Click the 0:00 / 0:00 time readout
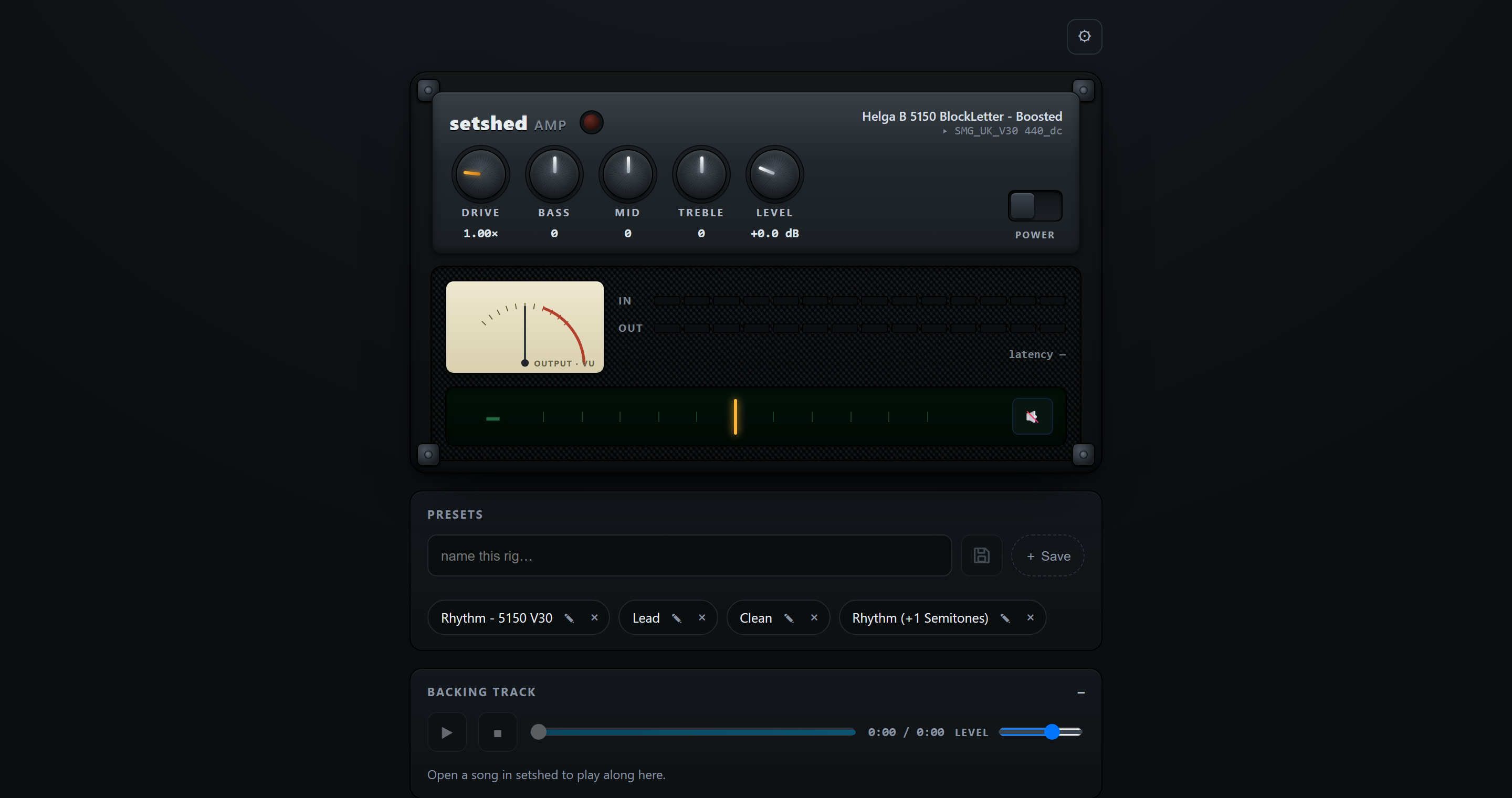 click(x=906, y=732)
